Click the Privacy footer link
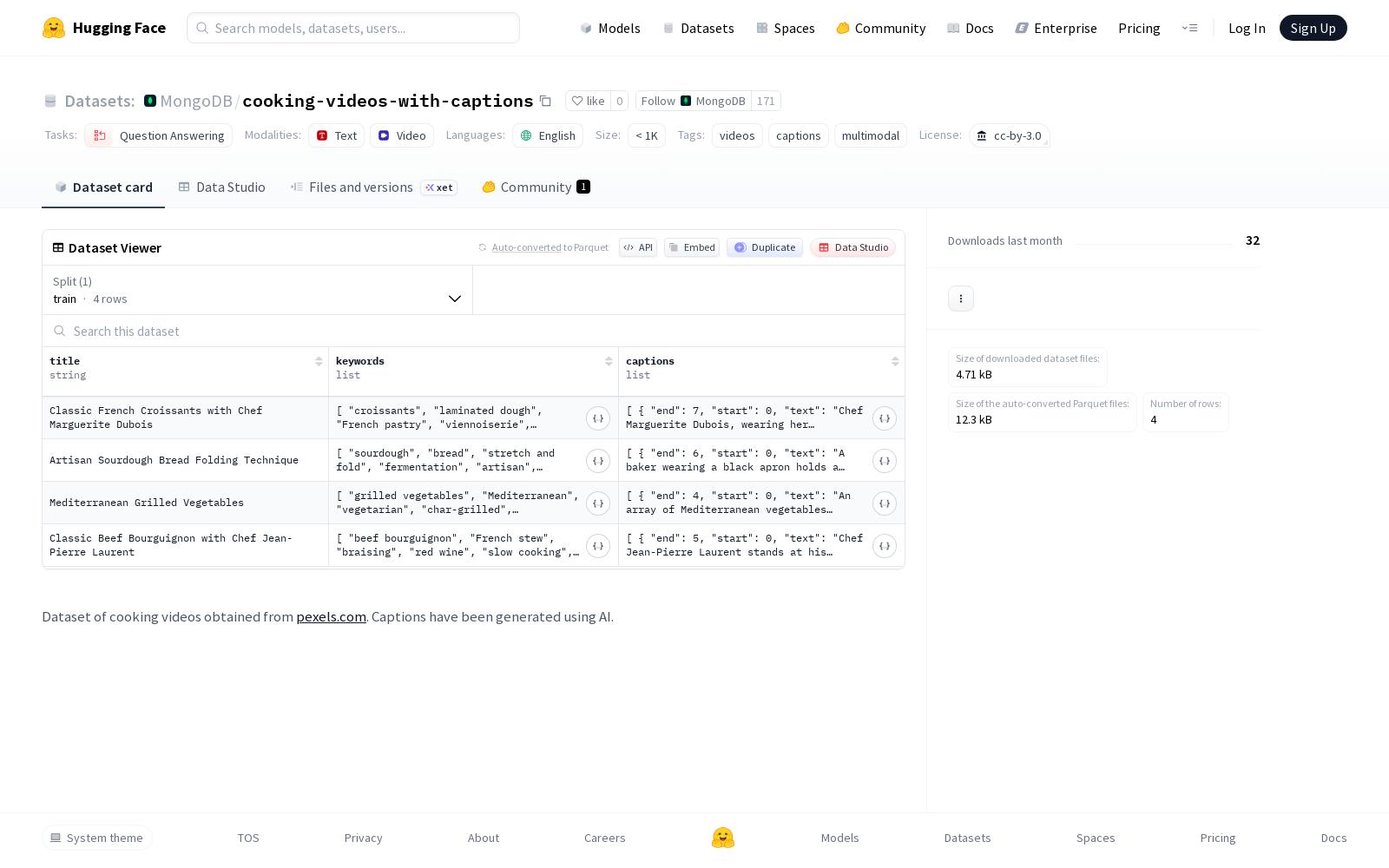 (x=364, y=838)
